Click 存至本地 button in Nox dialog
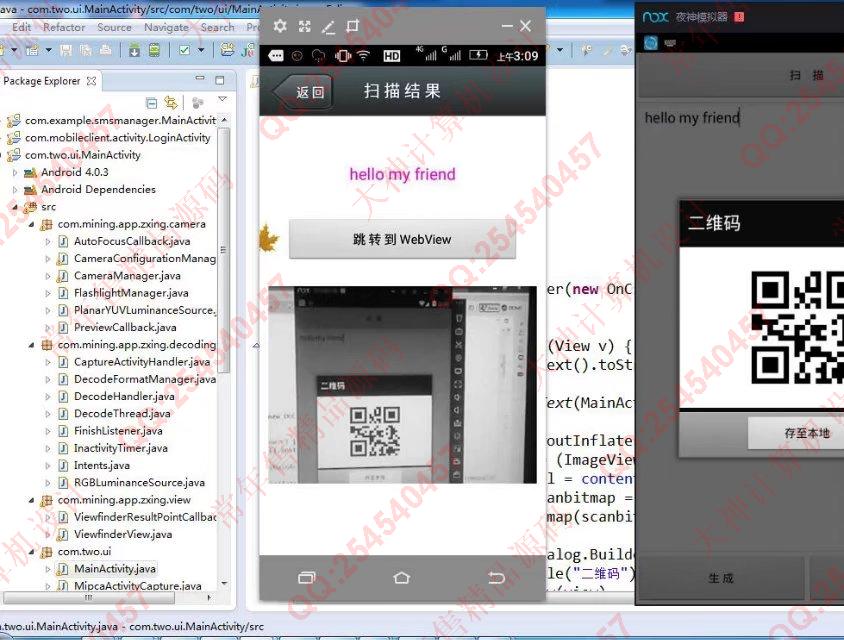The width and height of the screenshot is (844, 640). [x=796, y=433]
